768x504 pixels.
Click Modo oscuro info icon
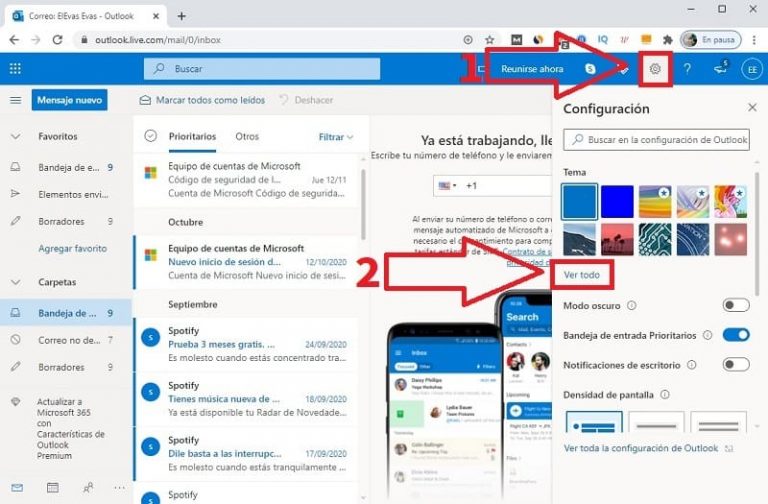point(632,305)
